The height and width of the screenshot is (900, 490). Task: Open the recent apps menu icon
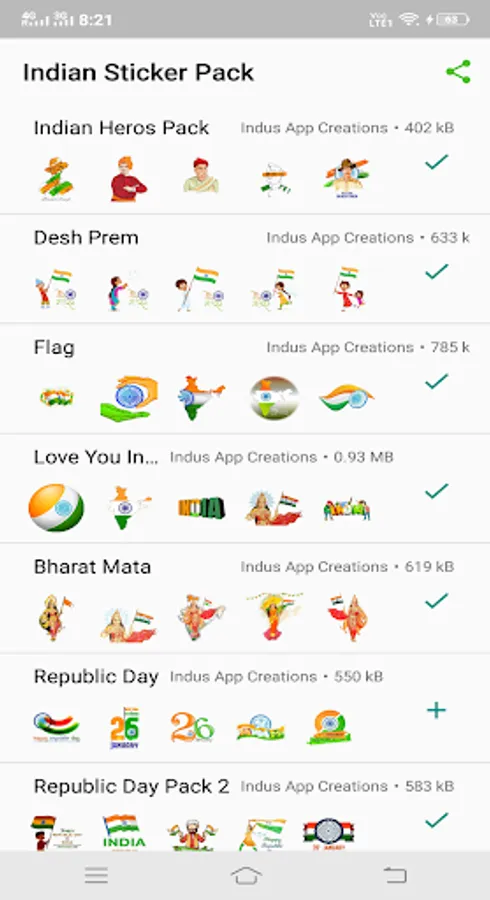[x=96, y=875]
